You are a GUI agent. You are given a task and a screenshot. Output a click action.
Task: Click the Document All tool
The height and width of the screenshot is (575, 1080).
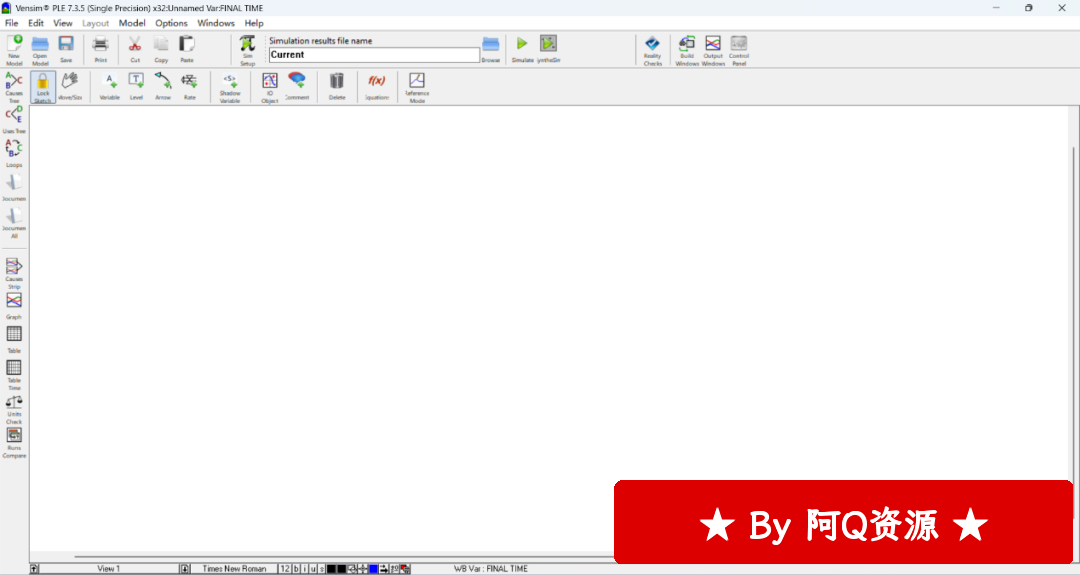tap(14, 223)
